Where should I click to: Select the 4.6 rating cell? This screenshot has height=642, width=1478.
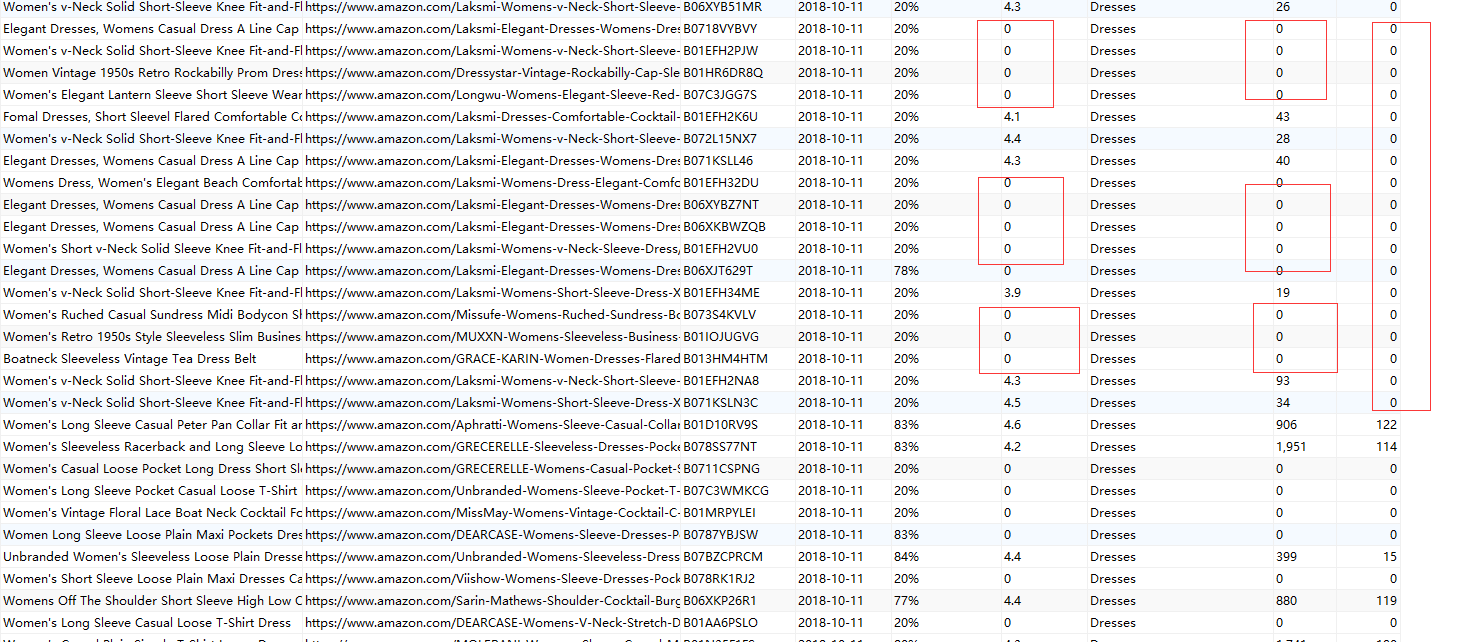pyautogui.click(x=1012, y=424)
